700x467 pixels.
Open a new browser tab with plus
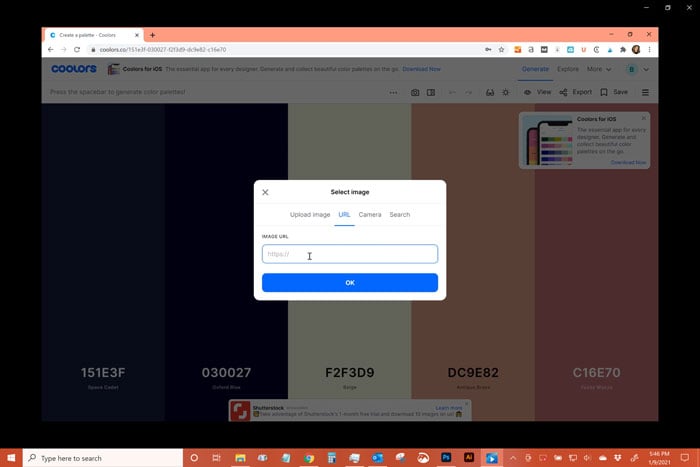click(x=152, y=35)
